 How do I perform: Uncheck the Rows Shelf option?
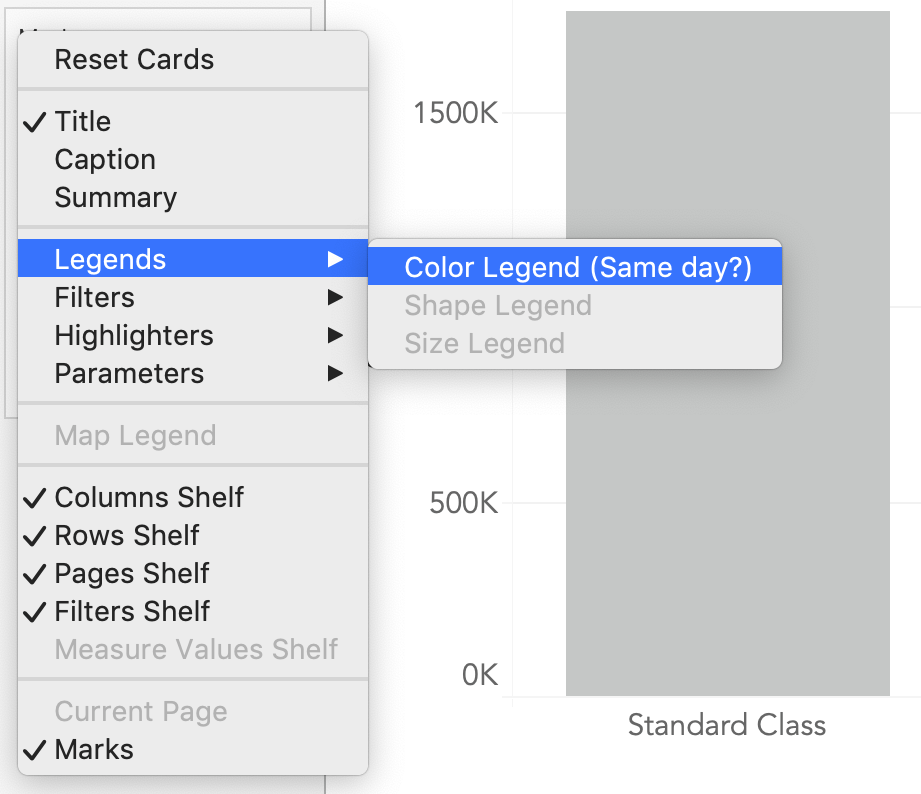(127, 536)
